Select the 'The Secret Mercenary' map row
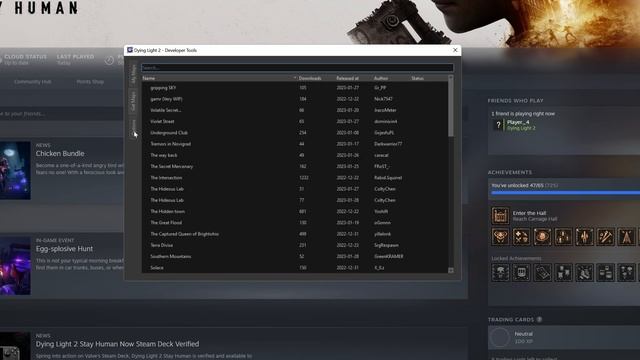The height and width of the screenshot is (360, 640). pyautogui.click(x=295, y=167)
